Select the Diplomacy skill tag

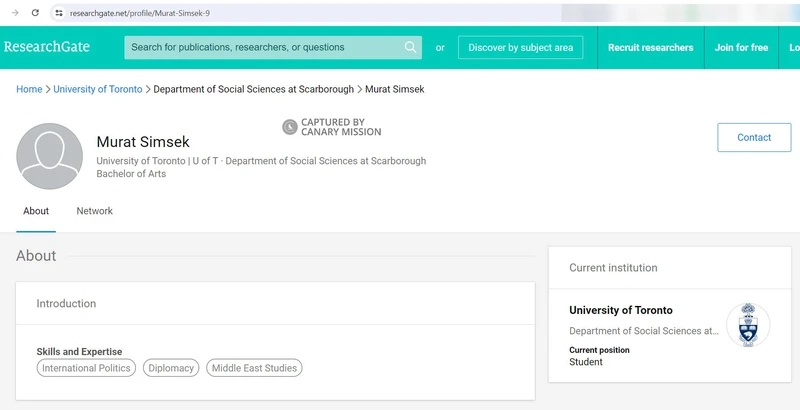[171, 368]
